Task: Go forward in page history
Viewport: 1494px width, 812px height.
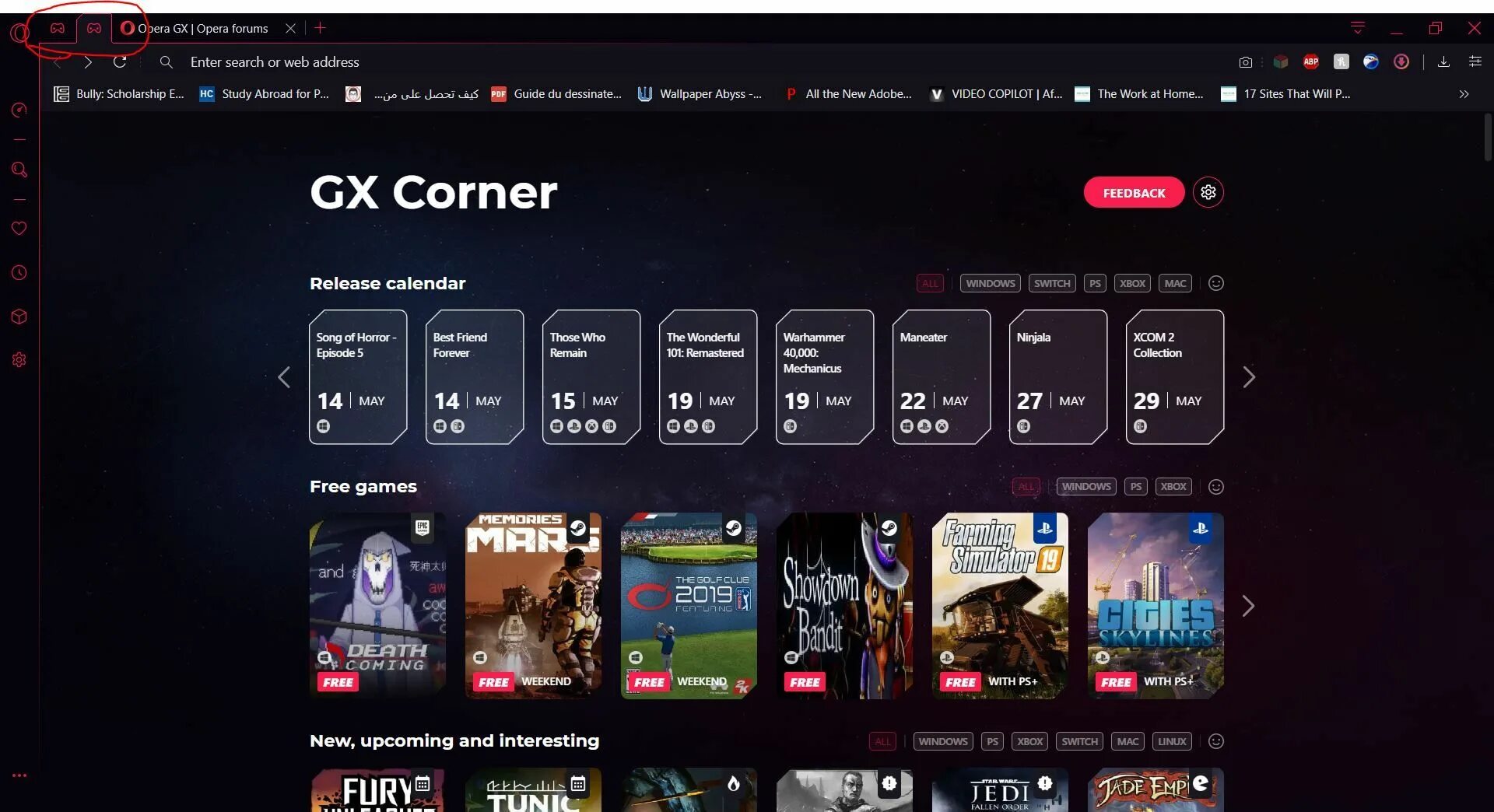Action: coord(88,62)
